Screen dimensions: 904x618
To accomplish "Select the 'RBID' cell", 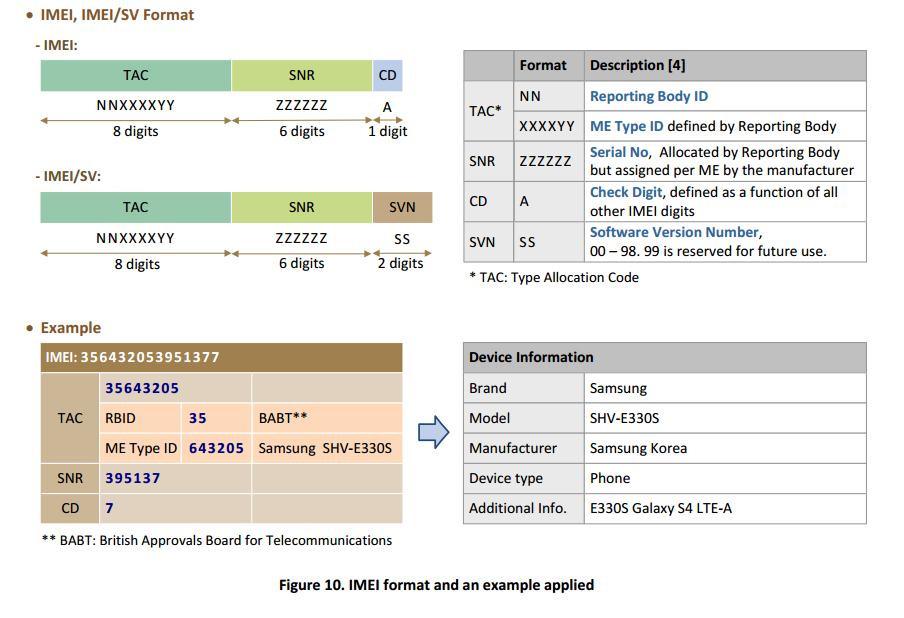I will tap(141, 419).
